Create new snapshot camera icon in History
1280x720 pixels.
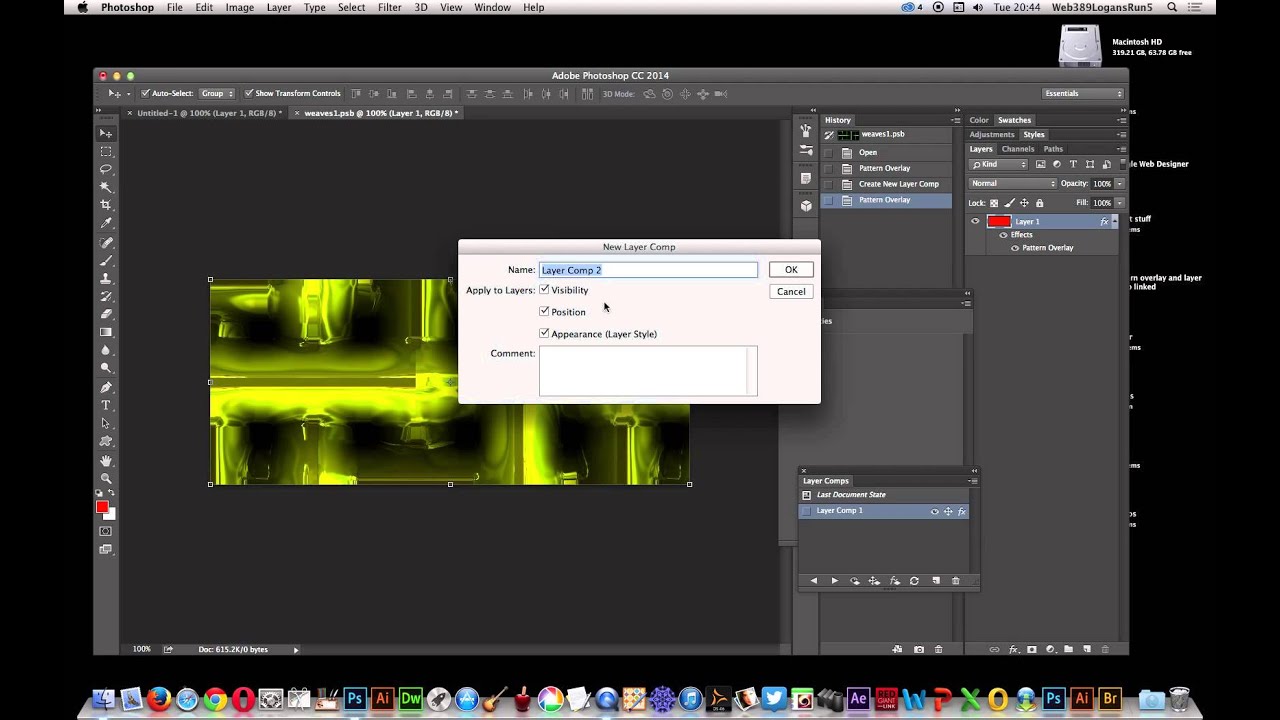[919, 649]
